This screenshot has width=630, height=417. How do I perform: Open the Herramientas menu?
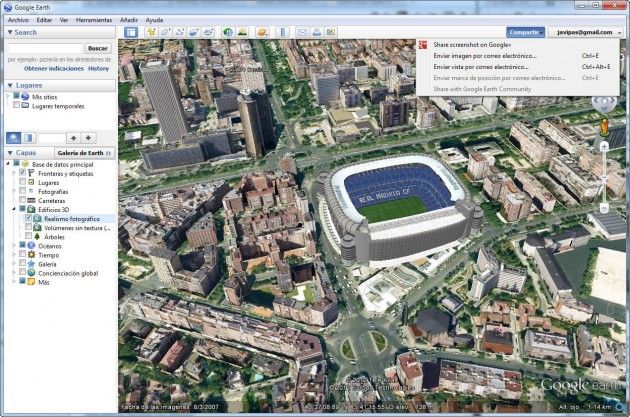coord(94,19)
